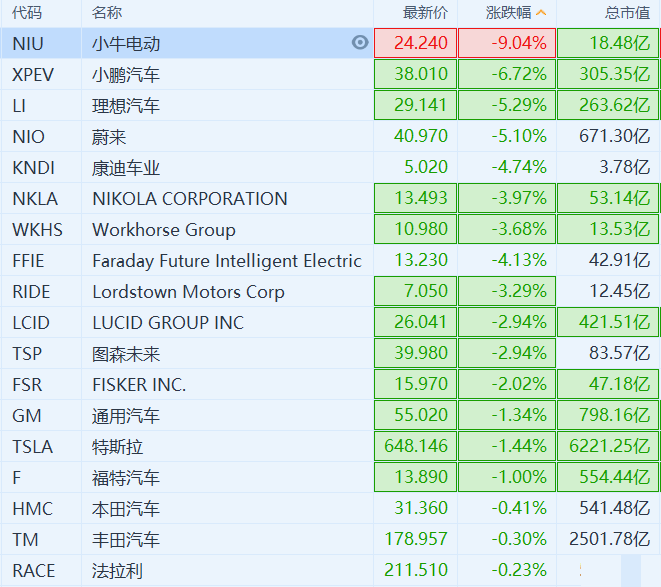Click the -9.04% change cell for NIU
This screenshot has height=587, width=661.
(x=506, y=43)
